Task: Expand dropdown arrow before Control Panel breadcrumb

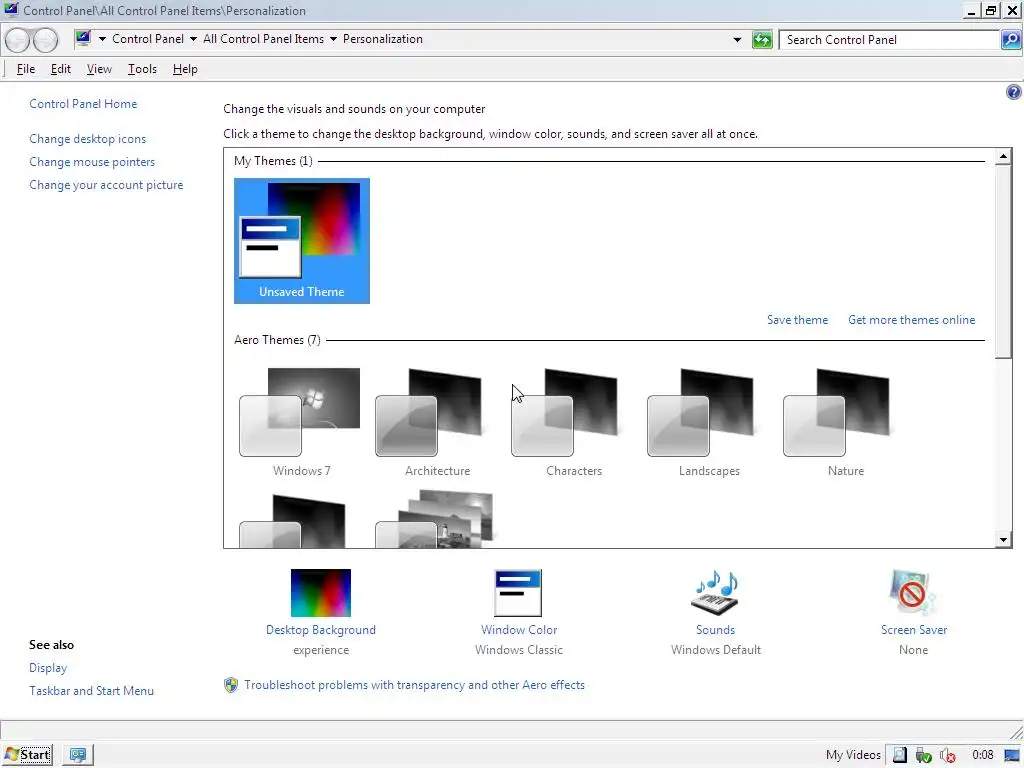Action: click(103, 39)
